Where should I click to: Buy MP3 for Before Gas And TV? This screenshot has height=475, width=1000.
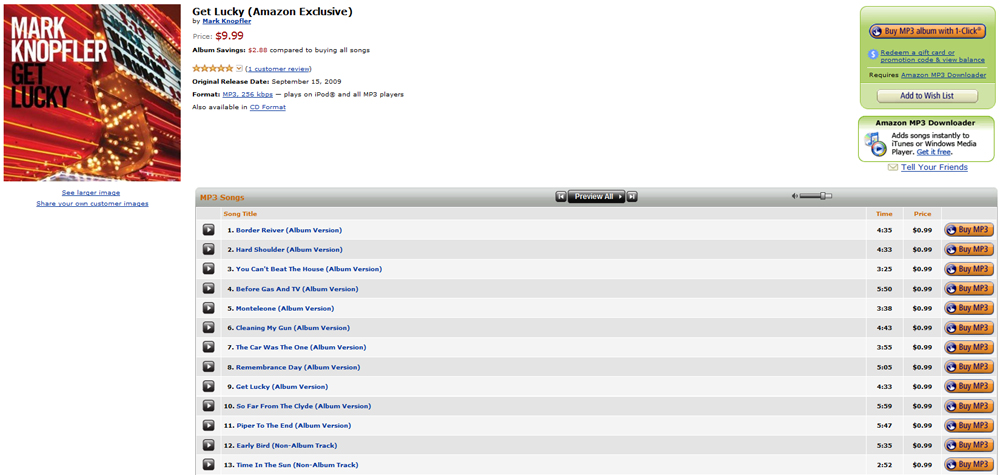click(969, 288)
